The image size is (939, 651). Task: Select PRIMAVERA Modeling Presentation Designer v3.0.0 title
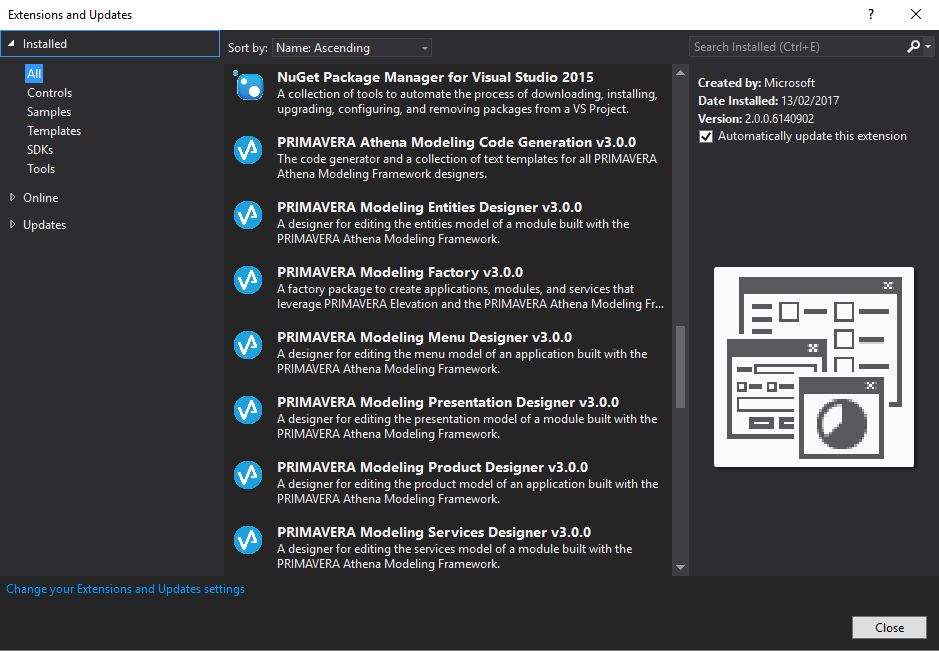point(448,402)
